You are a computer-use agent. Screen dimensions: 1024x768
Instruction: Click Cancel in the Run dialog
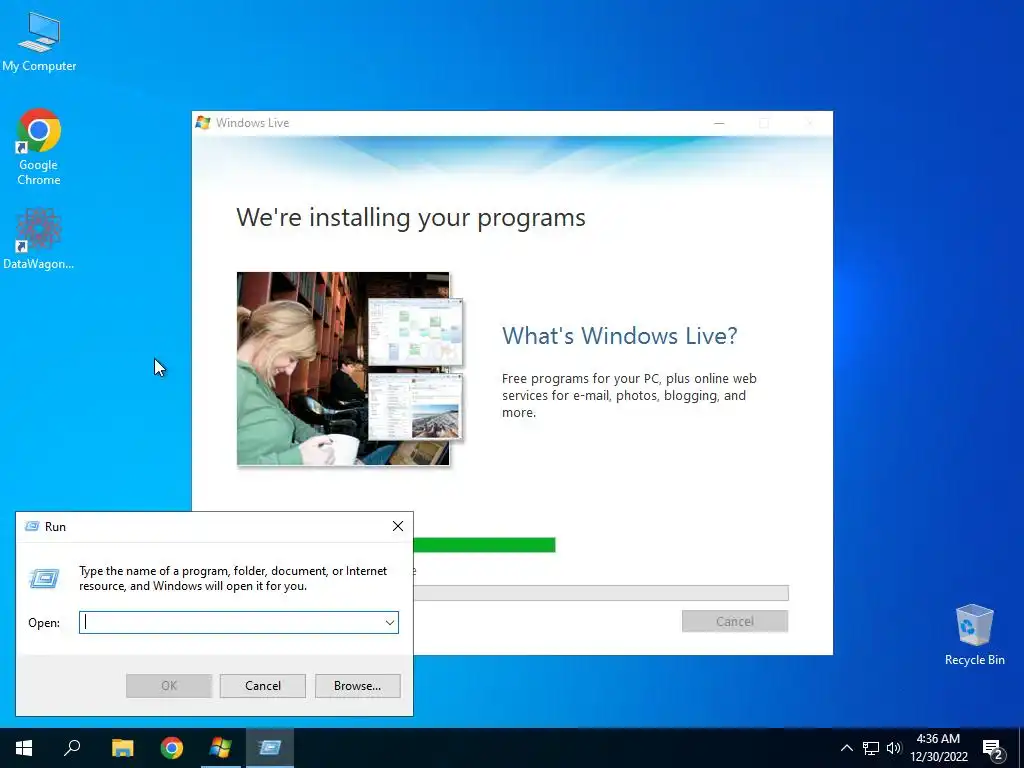click(263, 686)
